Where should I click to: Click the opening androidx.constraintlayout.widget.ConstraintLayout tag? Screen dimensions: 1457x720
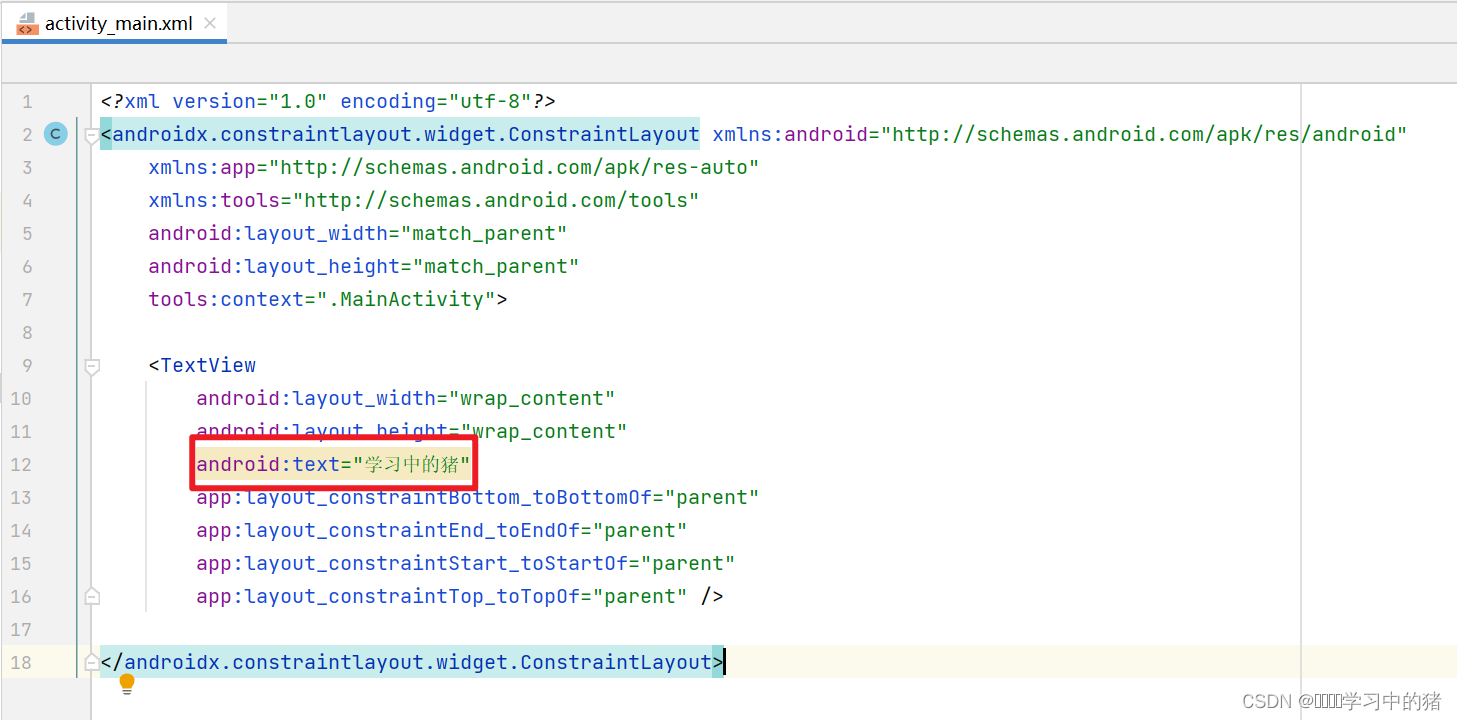[400, 134]
